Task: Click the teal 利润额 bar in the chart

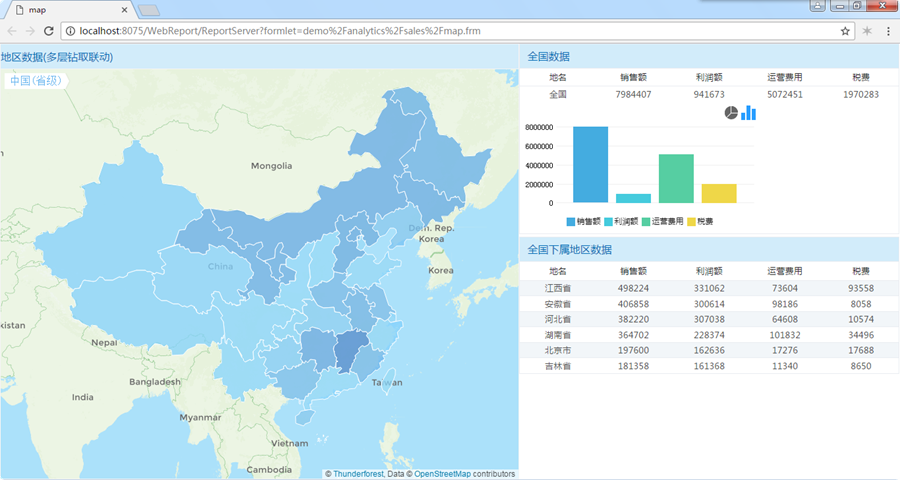Action: (x=633, y=198)
